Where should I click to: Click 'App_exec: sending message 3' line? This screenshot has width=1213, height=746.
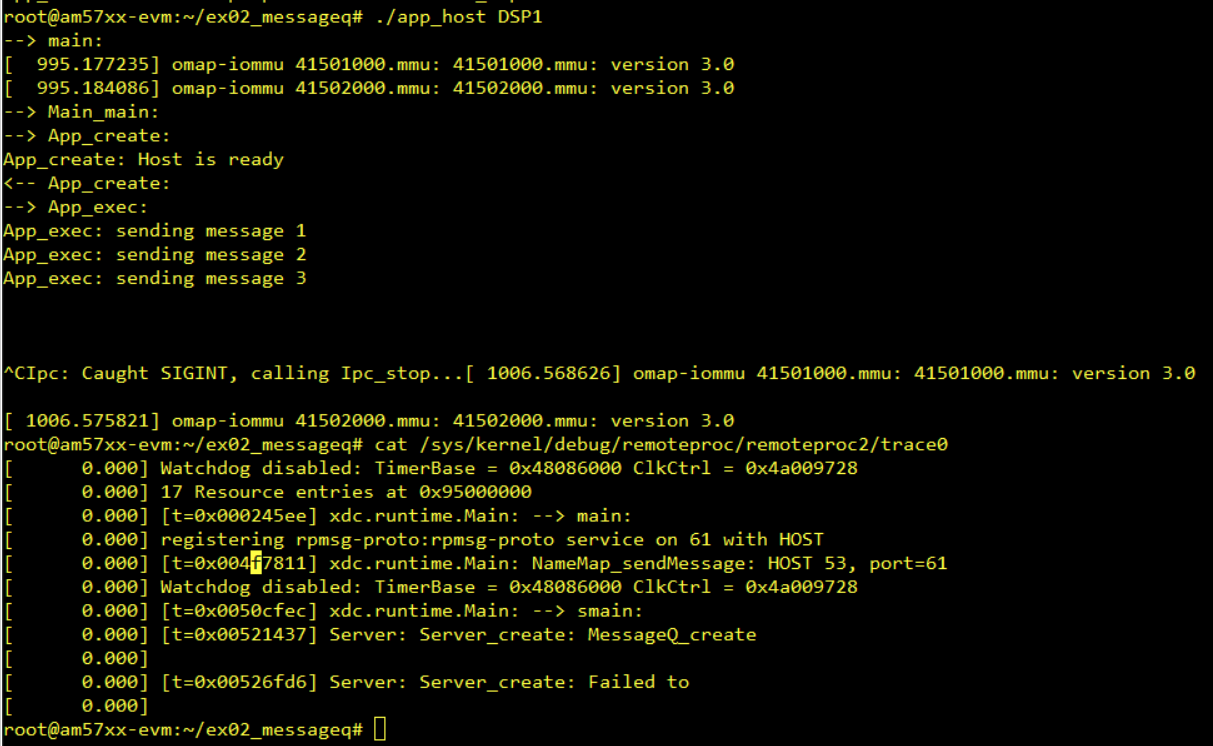[154, 279]
